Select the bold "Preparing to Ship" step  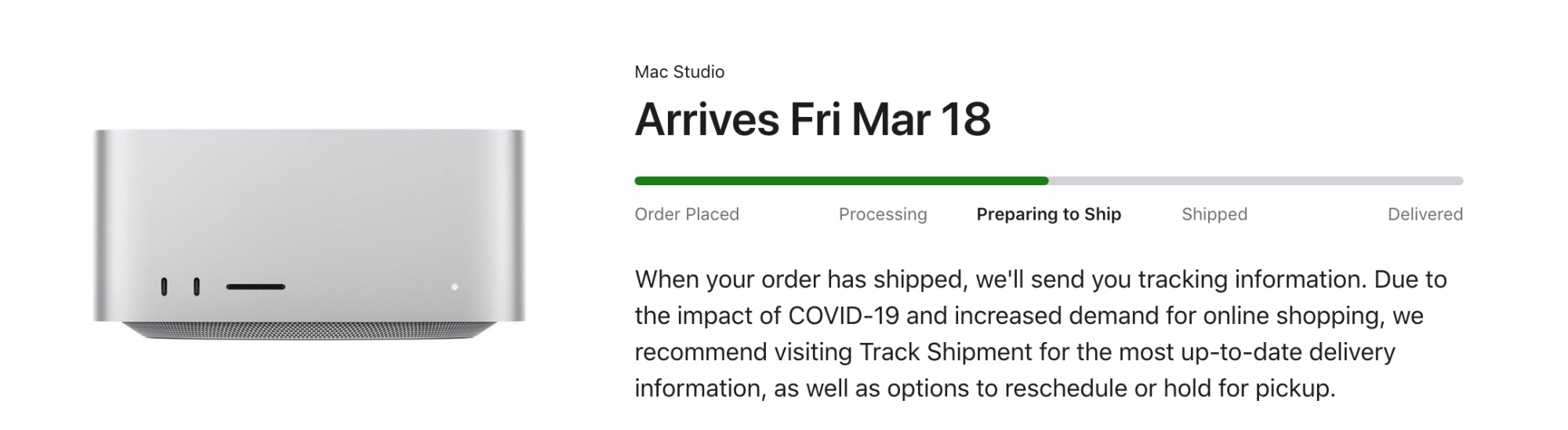tap(1048, 214)
